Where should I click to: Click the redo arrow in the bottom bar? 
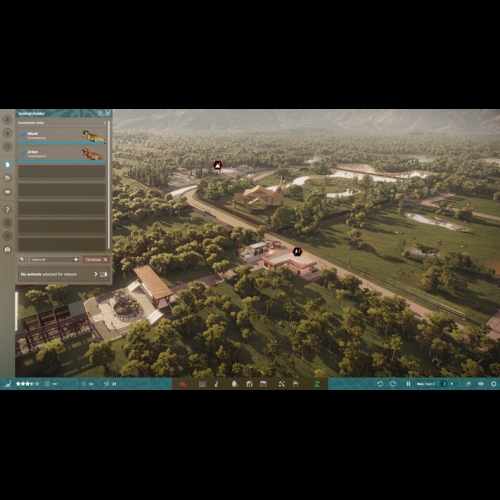tap(393, 384)
